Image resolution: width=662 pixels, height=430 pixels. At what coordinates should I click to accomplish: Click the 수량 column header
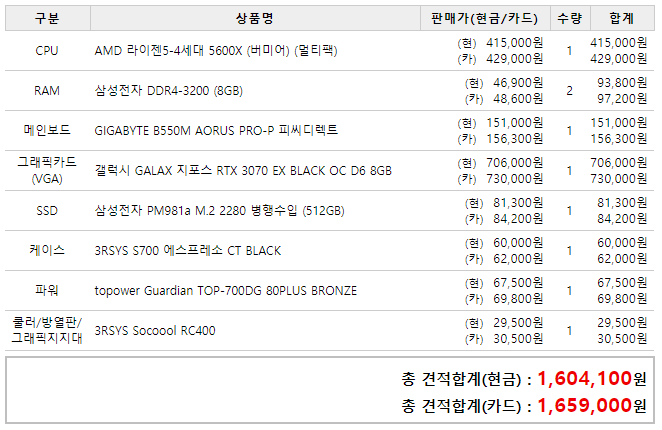tap(569, 18)
